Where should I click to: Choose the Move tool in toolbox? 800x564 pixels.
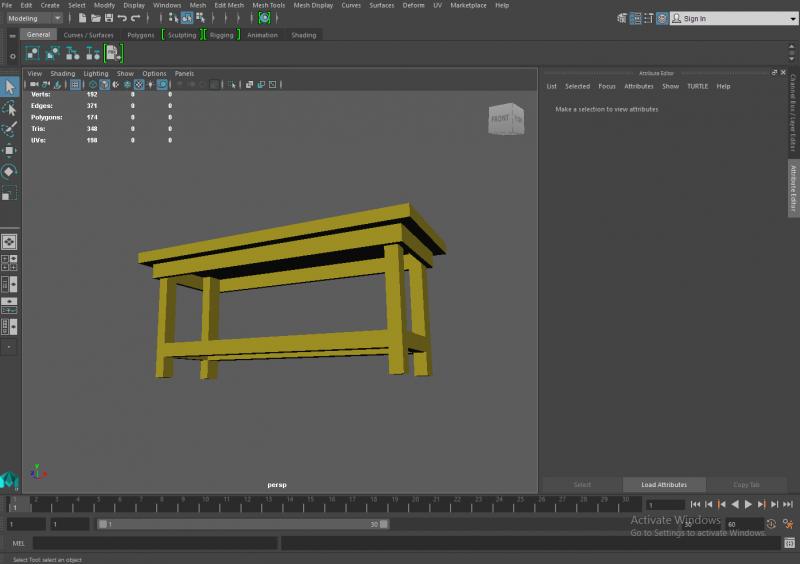click(x=9, y=150)
